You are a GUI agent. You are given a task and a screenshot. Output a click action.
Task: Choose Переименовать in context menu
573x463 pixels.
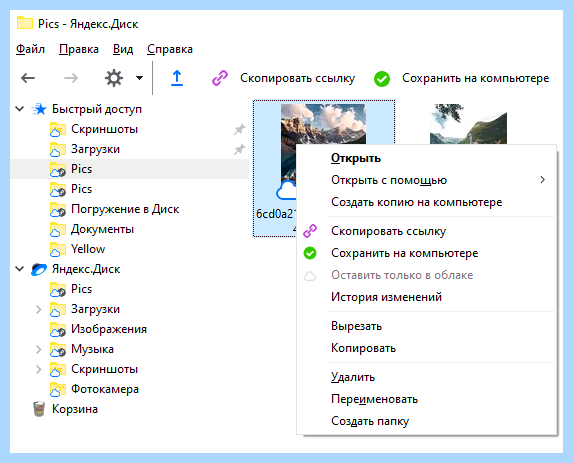tap(374, 399)
